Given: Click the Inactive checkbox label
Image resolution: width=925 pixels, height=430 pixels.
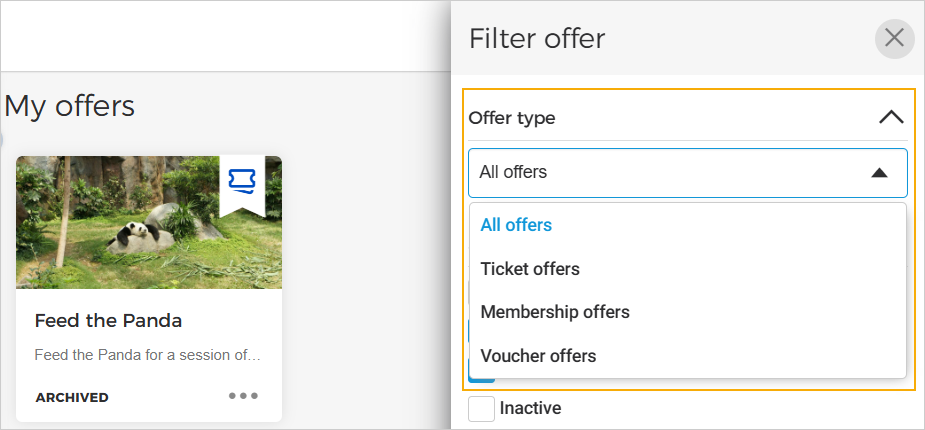Looking at the screenshot, I should [x=530, y=408].
